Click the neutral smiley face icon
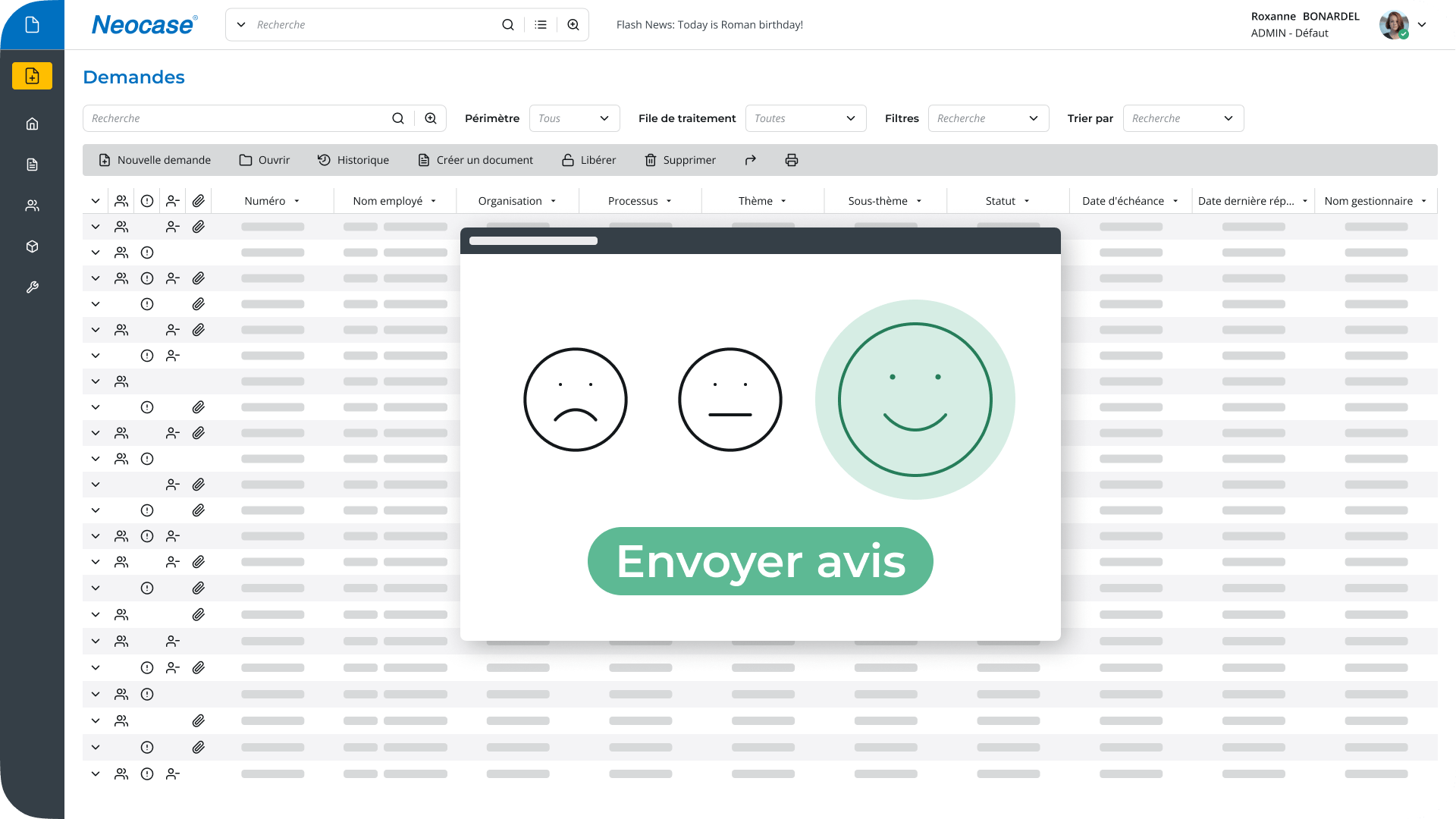1456x819 pixels. (x=729, y=399)
